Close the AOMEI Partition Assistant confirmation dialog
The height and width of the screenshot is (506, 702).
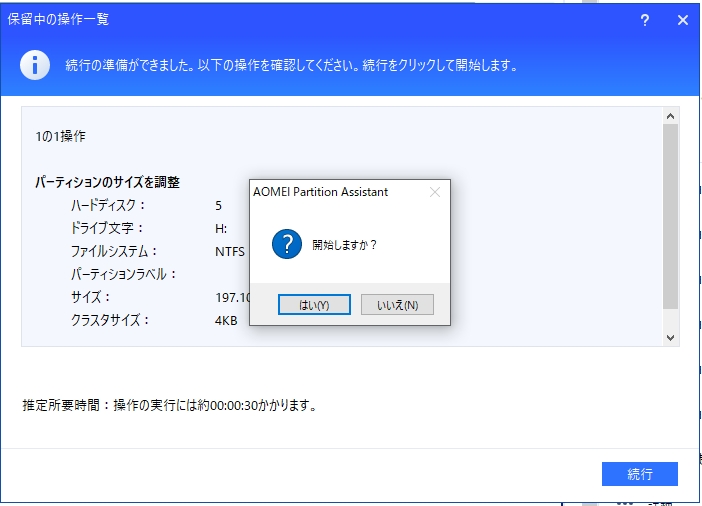coord(434,193)
